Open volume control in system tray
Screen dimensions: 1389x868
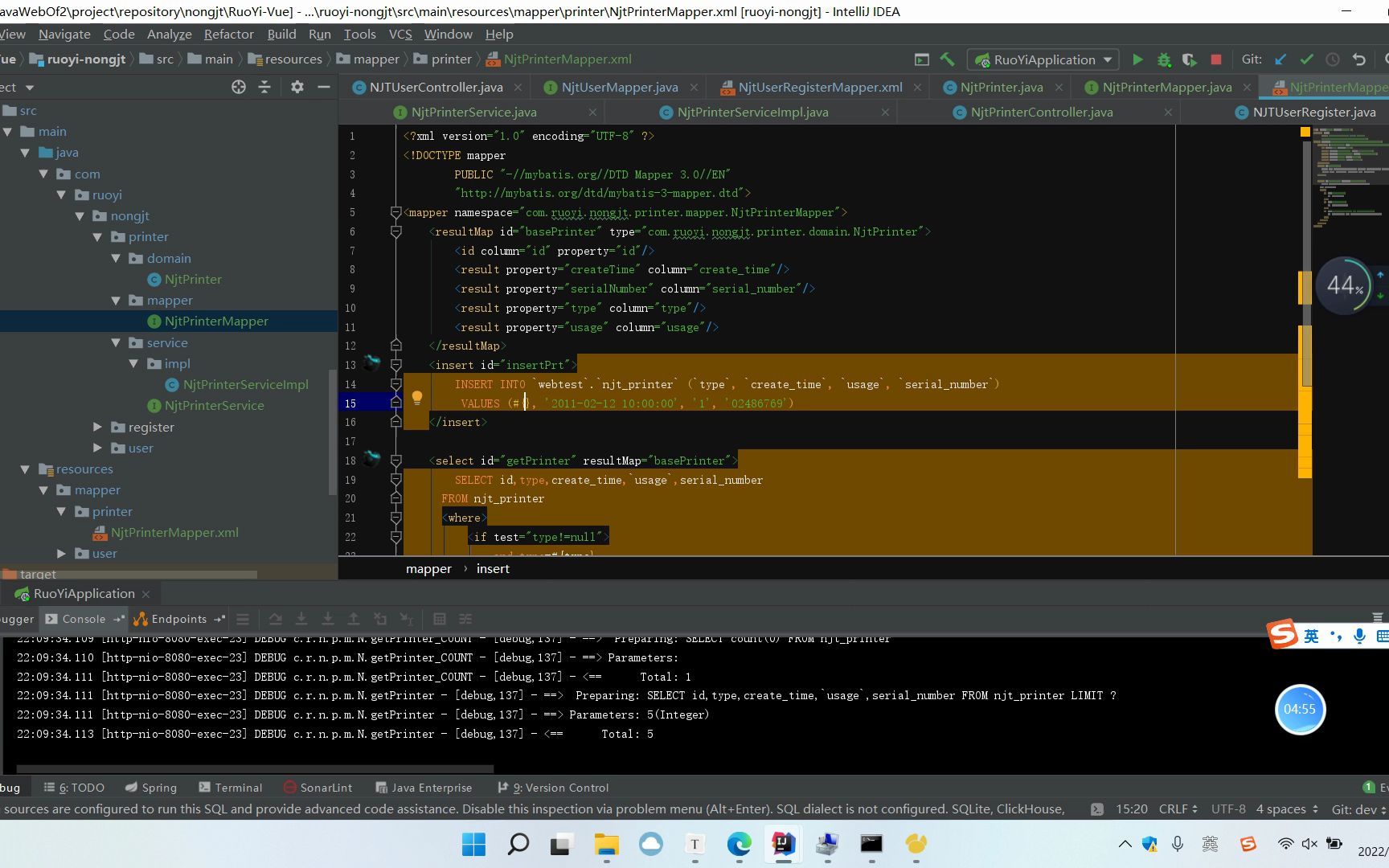[1309, 844]
